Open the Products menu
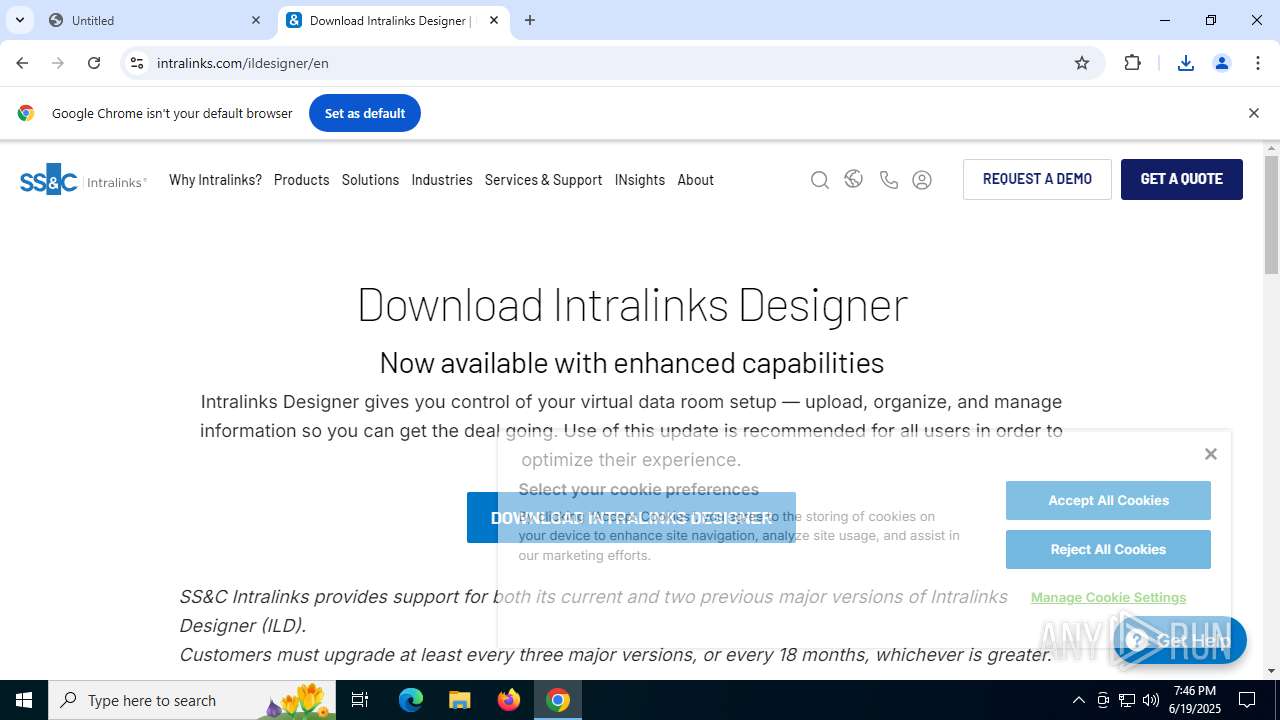 point(301,180)
